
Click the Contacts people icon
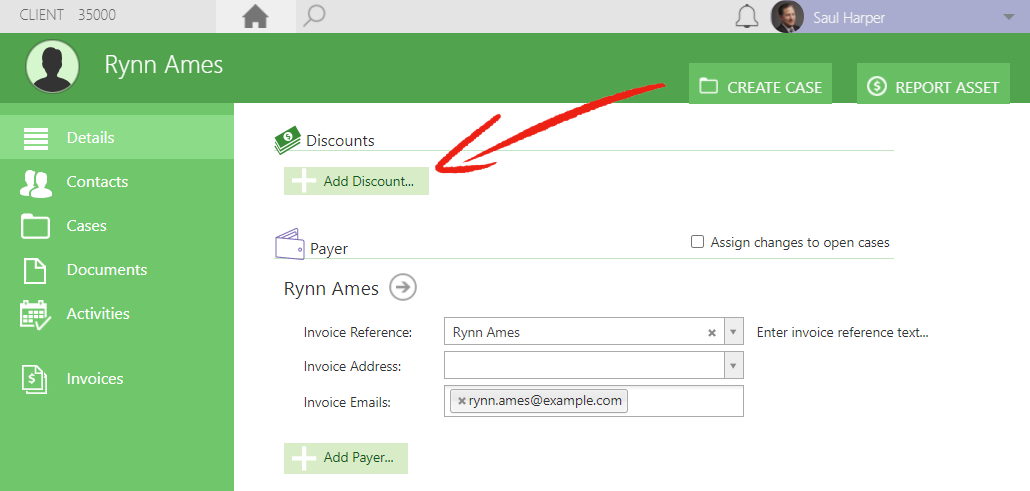[x=35, y=184]
